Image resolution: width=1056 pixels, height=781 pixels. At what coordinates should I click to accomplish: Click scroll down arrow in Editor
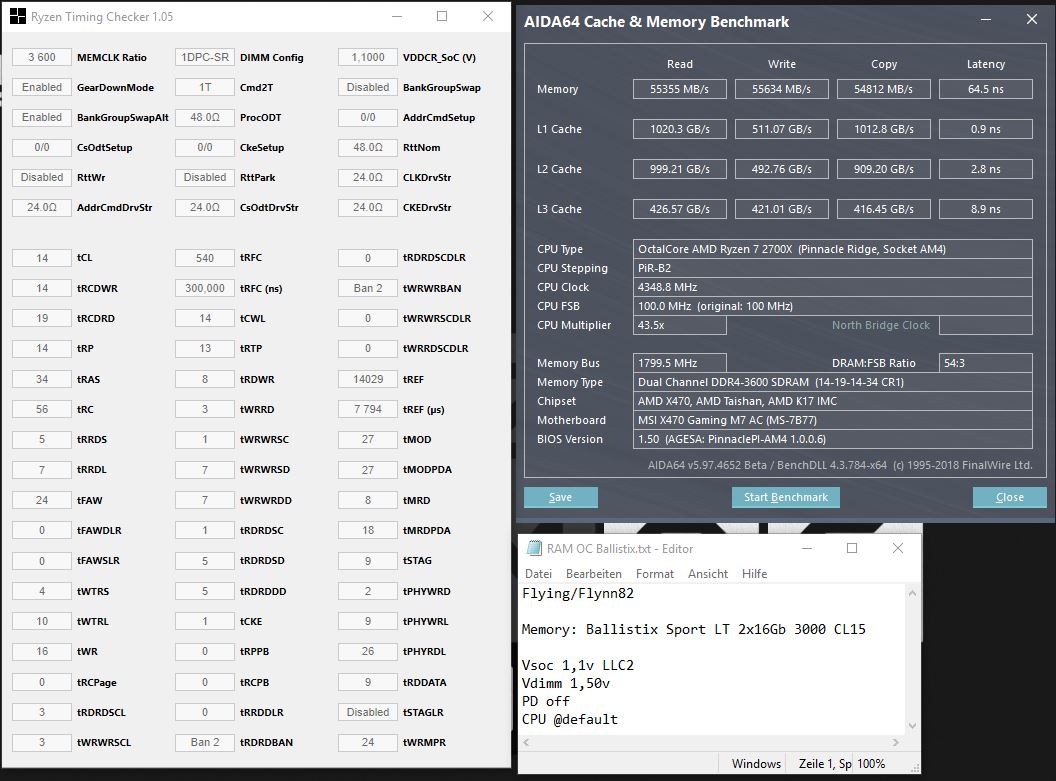tap(913, 726)
